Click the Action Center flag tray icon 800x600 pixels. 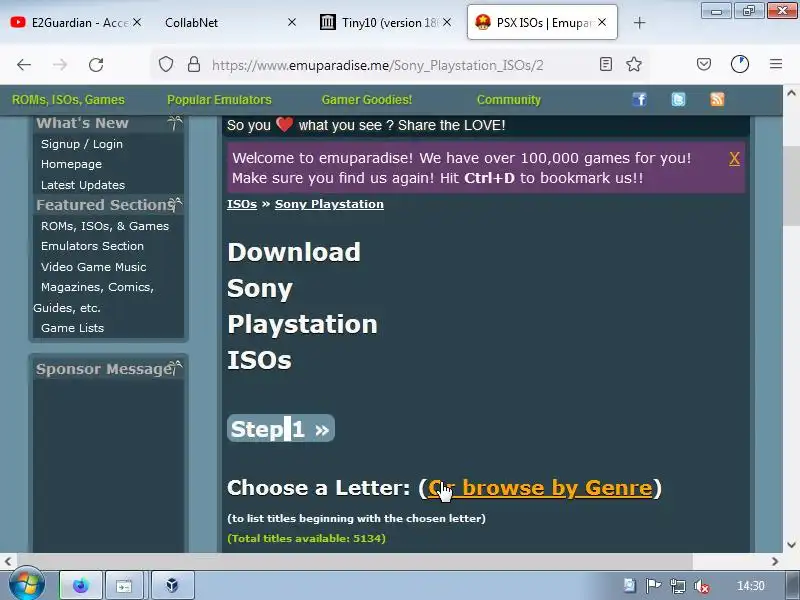[654, 586]
